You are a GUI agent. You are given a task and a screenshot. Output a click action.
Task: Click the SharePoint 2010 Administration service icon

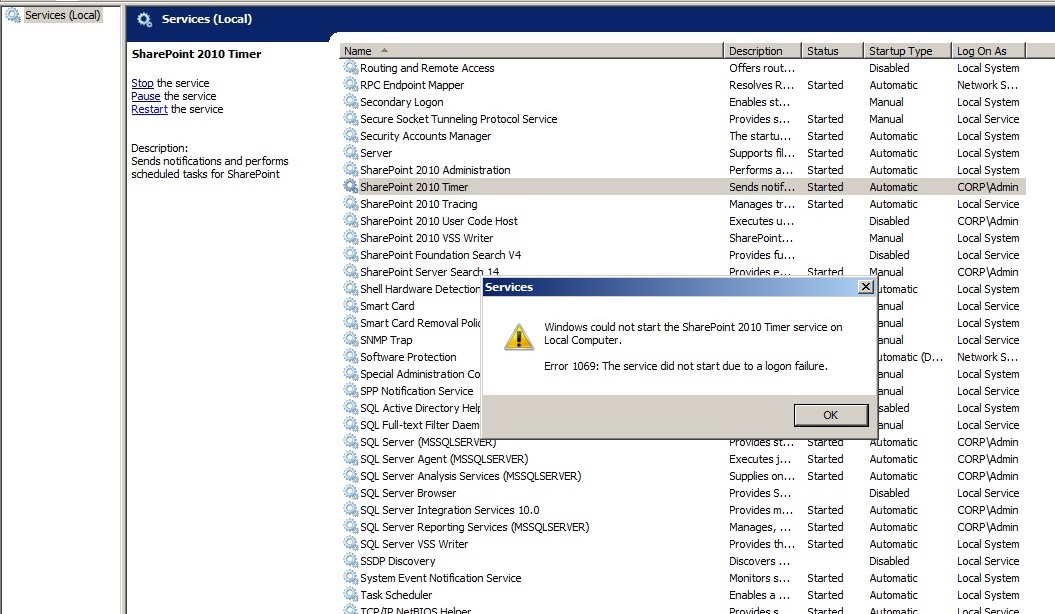tap(350, 169)
